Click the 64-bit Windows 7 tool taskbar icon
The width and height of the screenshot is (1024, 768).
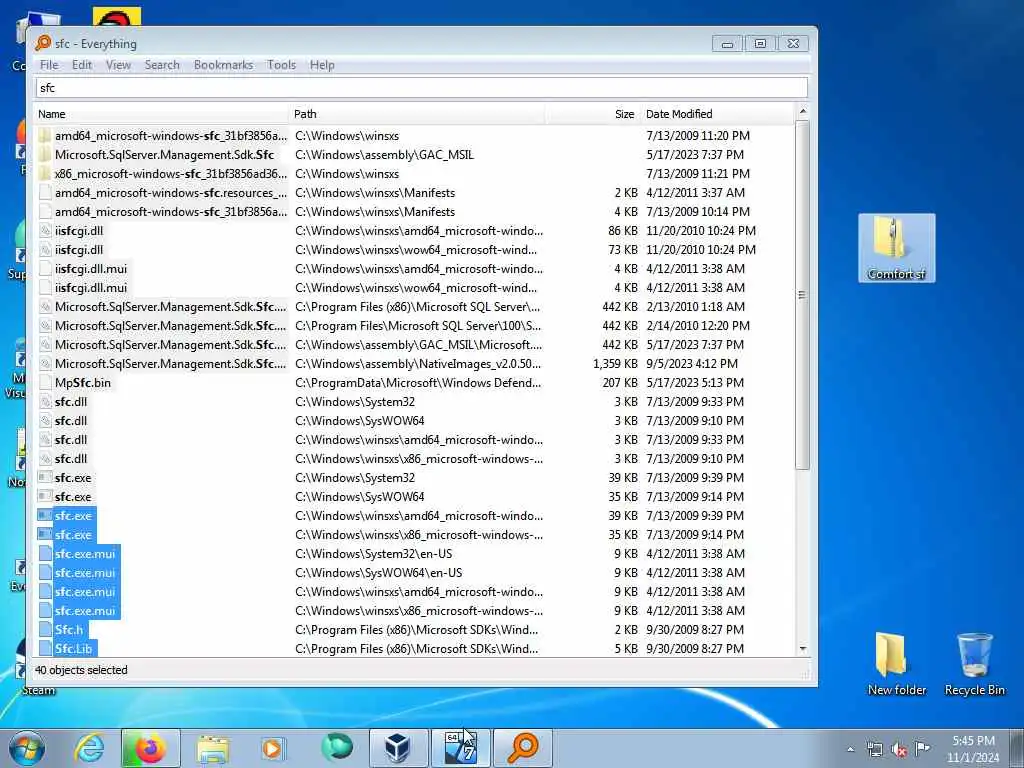pyautogui.click(x=460, y=748)
